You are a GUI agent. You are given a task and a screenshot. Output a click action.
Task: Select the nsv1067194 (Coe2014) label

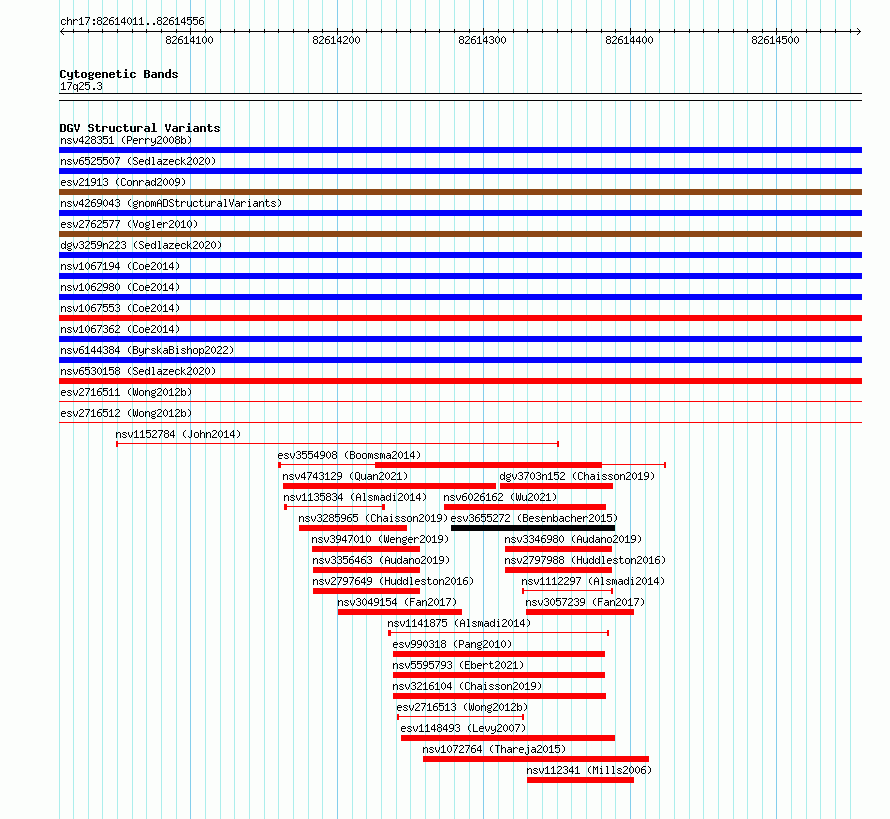tap(120, 266)
